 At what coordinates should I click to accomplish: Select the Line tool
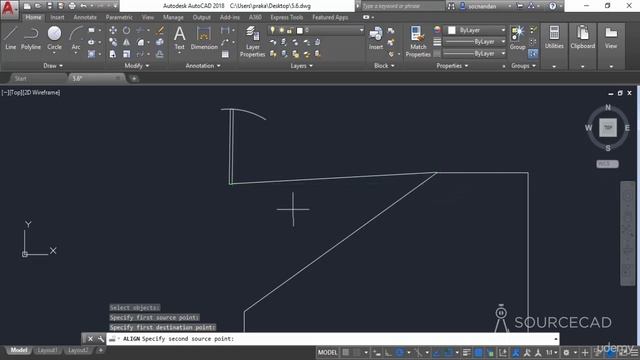[x=11, y=38]
